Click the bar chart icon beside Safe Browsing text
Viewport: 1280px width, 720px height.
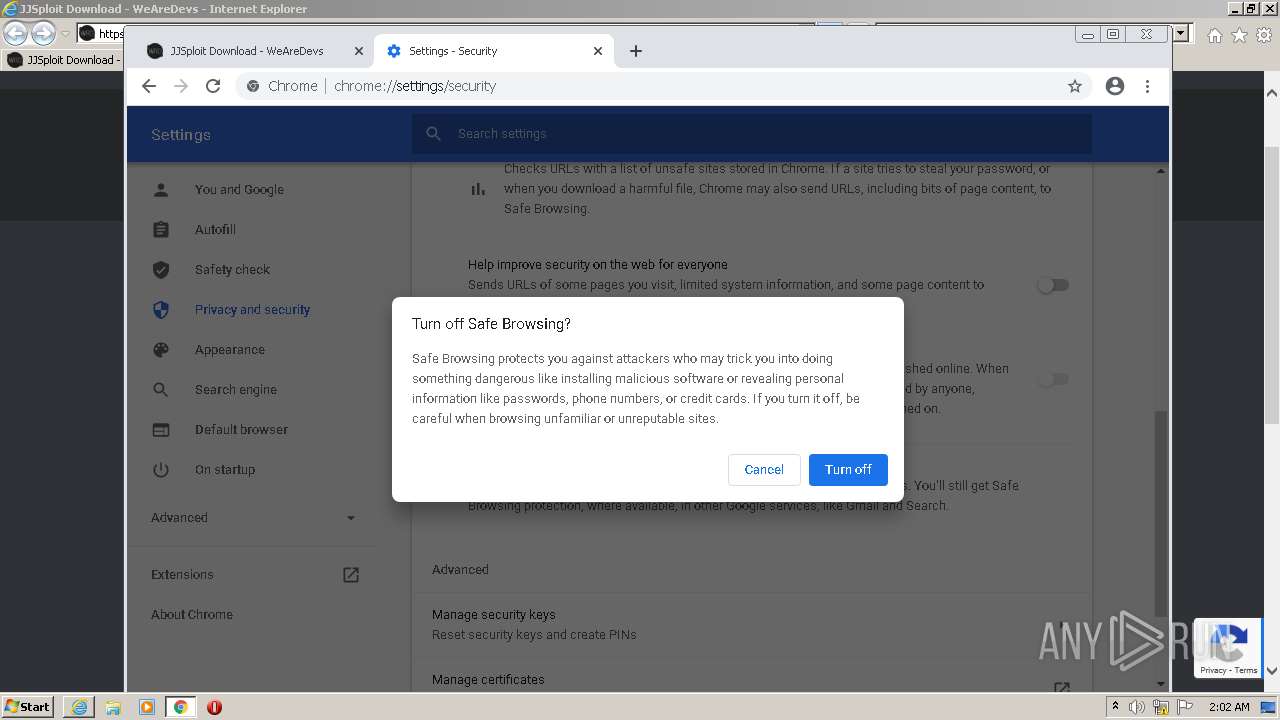point(478,189)
